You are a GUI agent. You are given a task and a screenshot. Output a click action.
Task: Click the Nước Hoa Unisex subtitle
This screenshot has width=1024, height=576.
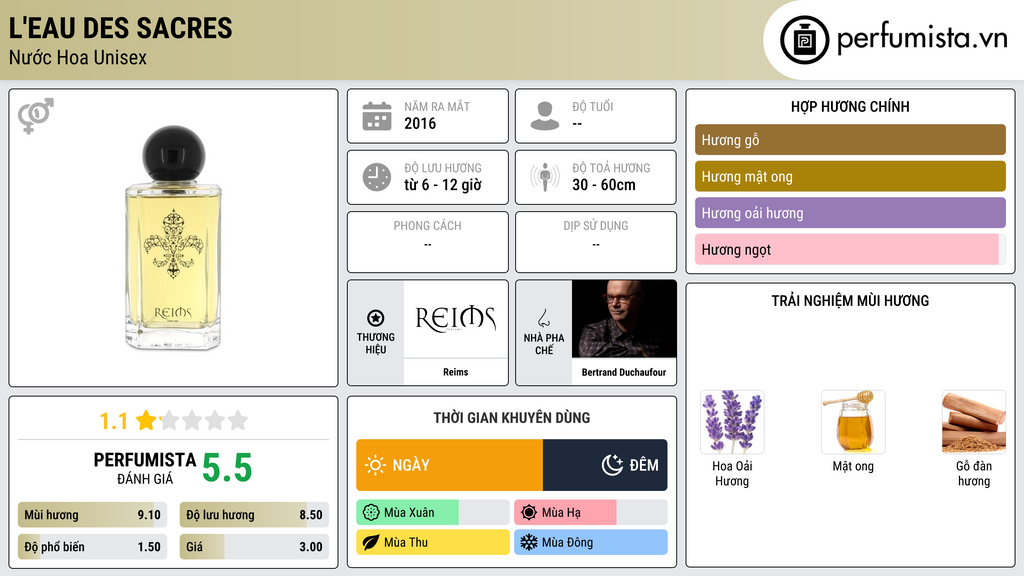pyautogui.click(x=78, y=57)
